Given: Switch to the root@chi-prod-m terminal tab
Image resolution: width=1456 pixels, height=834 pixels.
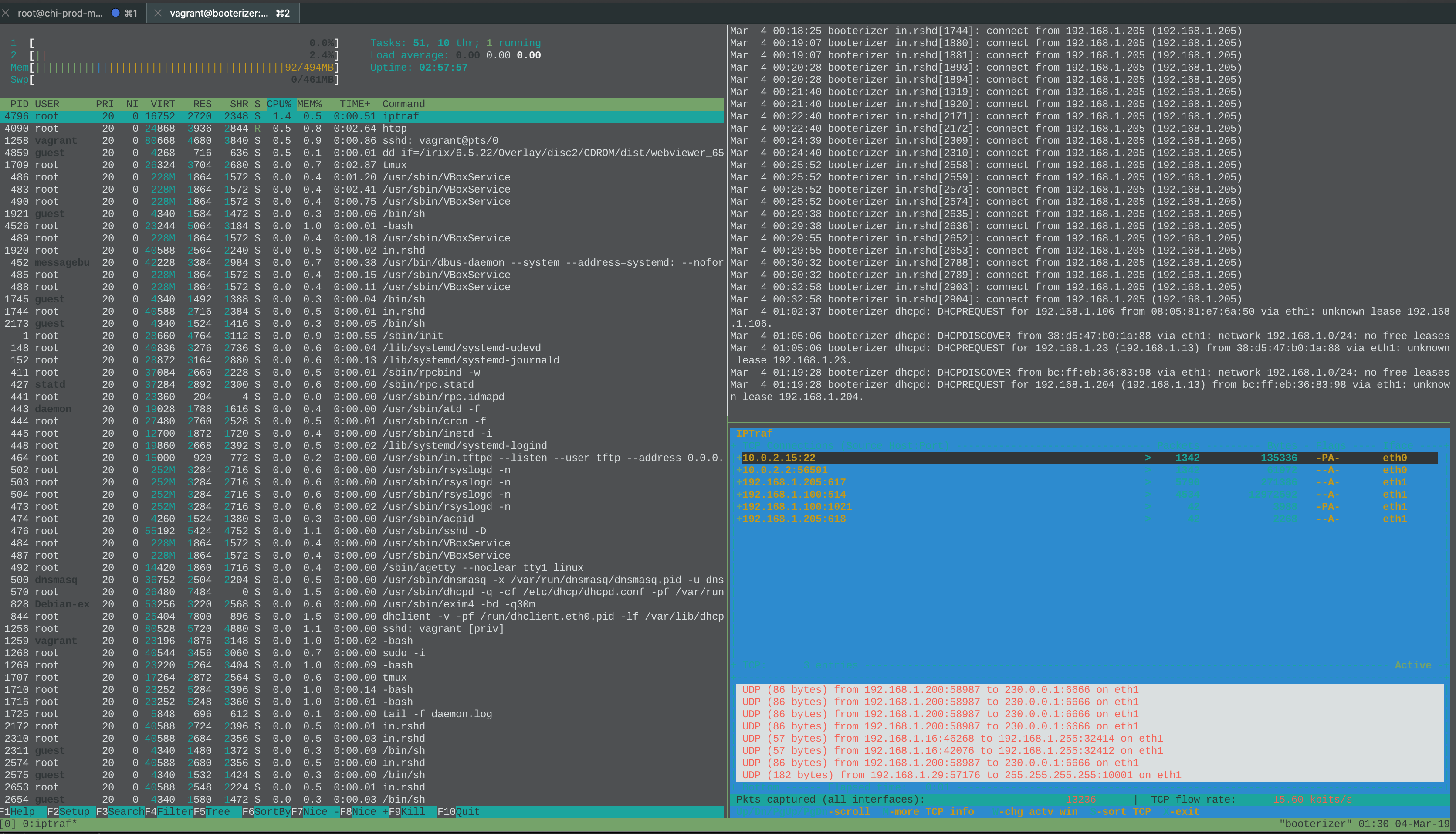Looking at the screenshot, I should (x=73, y=13).
